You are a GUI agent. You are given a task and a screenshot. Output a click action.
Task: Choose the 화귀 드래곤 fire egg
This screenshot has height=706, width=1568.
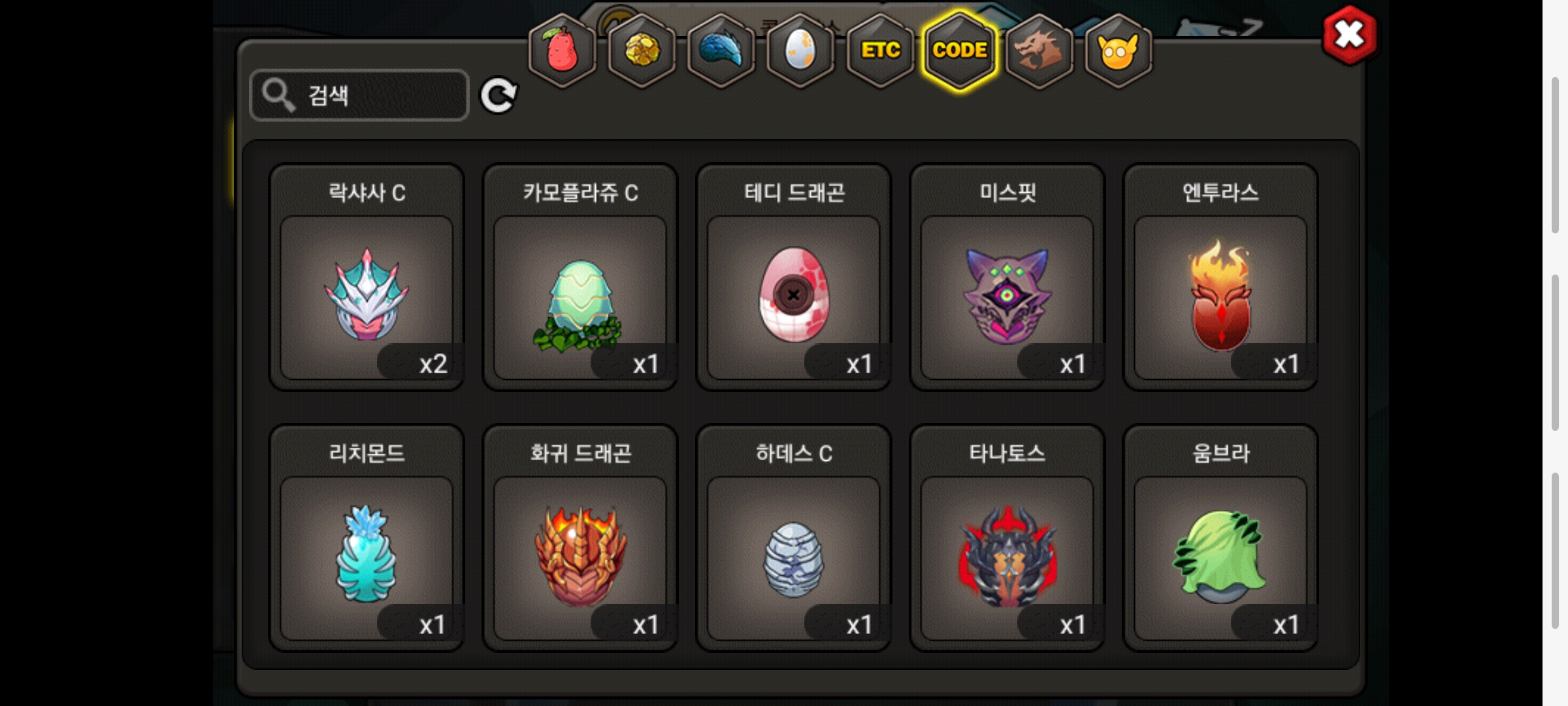(x=580, y=538)
